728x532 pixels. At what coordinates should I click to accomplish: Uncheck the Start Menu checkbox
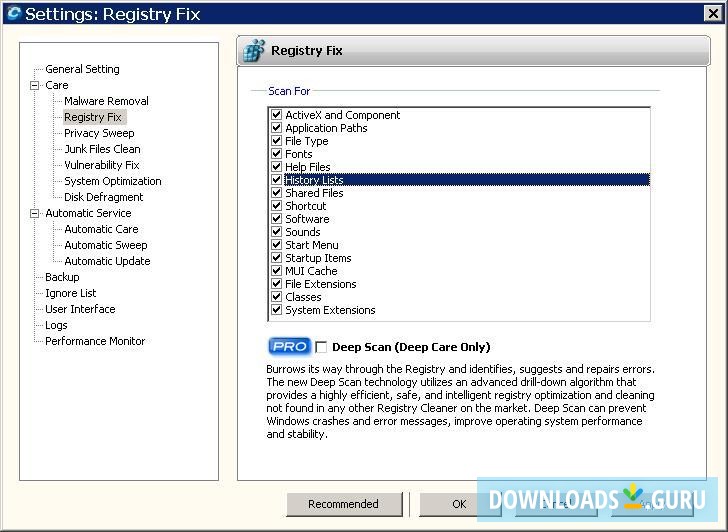[x=277, y=244]
